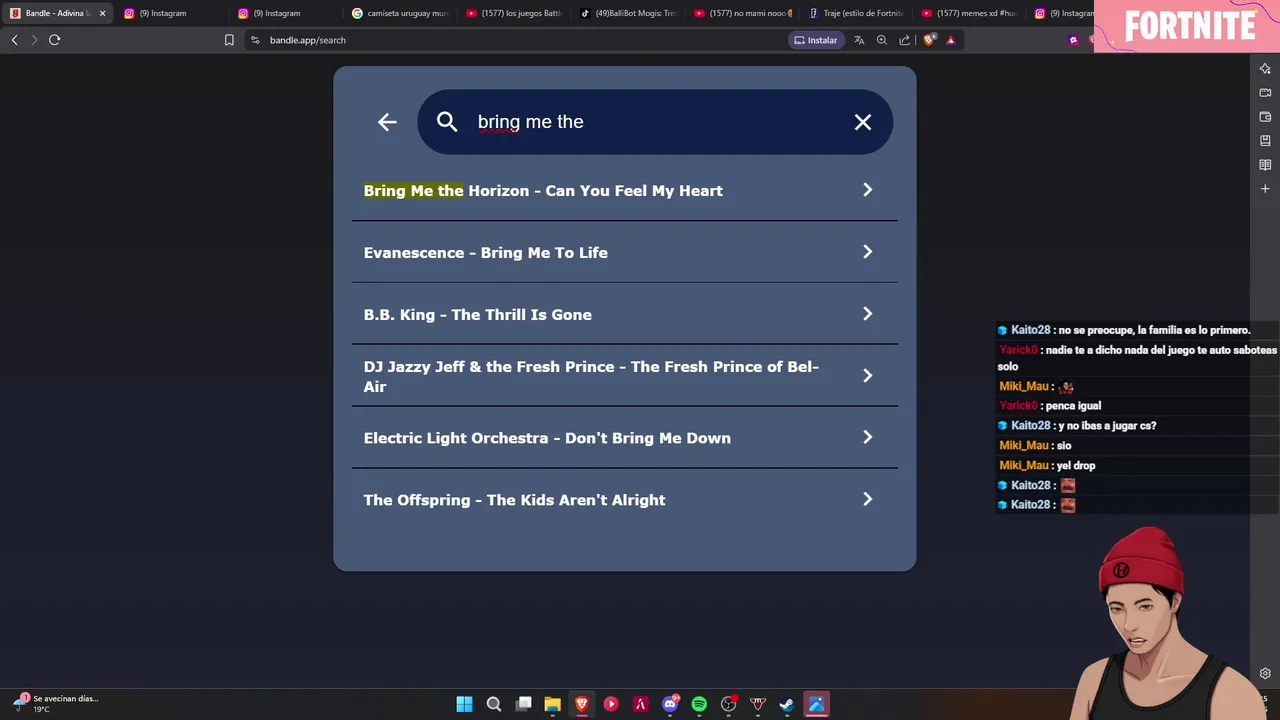
Task: Open Leo AI sparkle icon in sidebar
Action: (x=1265, y=69)
